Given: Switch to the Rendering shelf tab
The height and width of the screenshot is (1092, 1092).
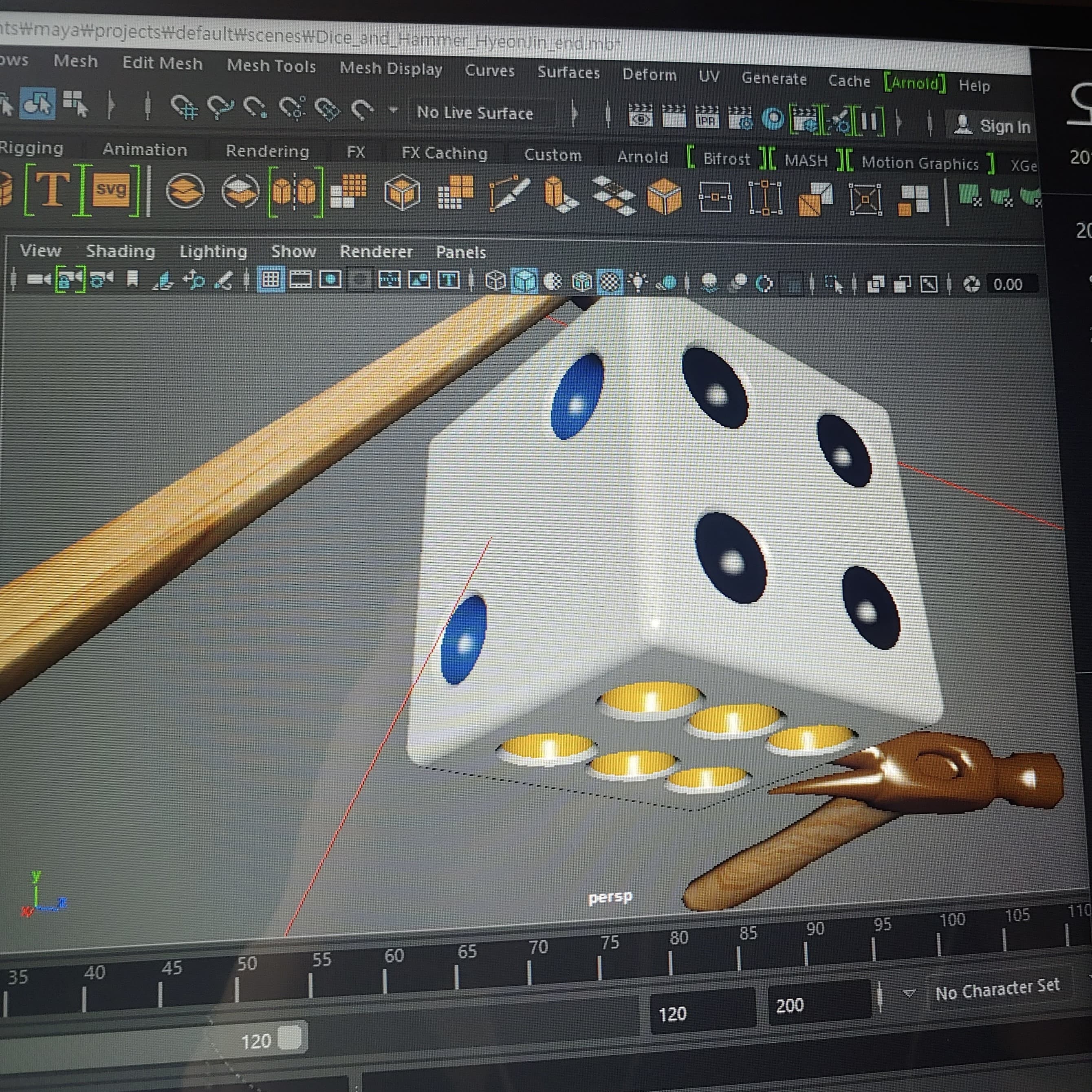Looking at the screenshot, I should (267, 151).
